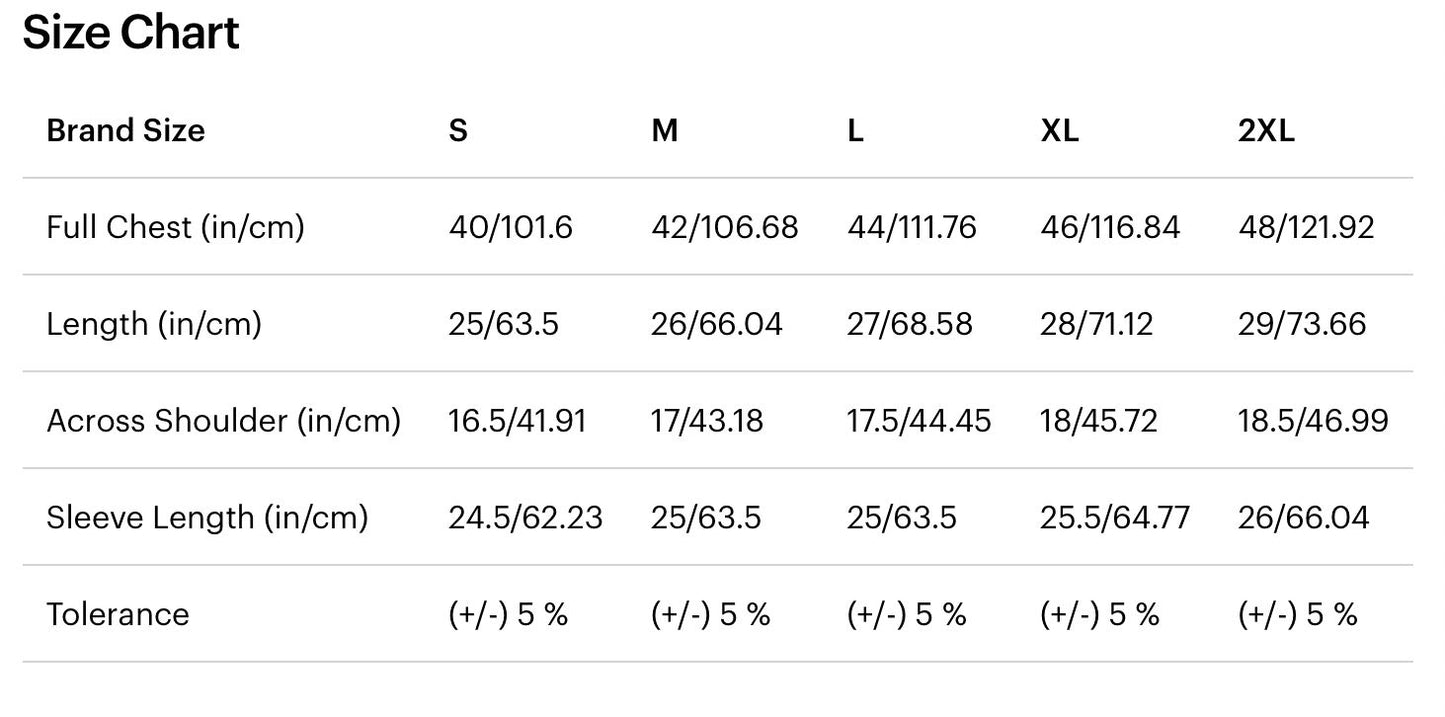Select the Sleeve Length (in/cm) row label

tap(207, 517)
